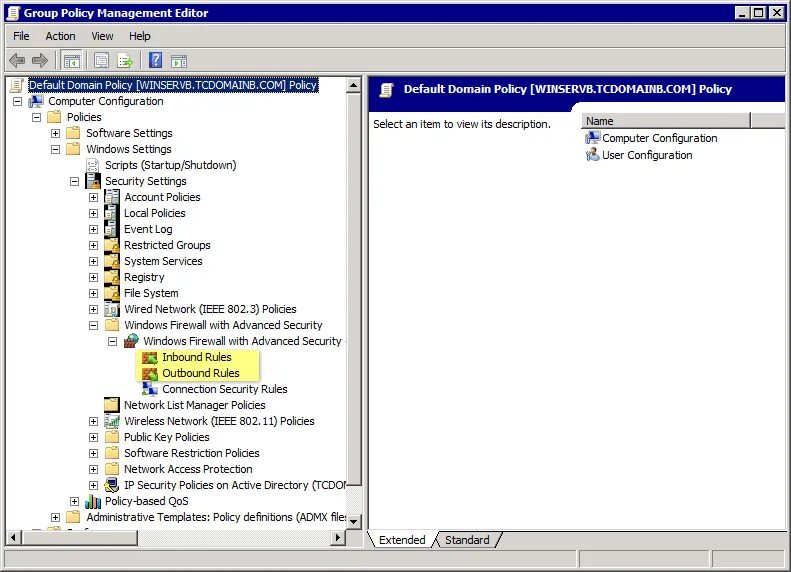The height and width of the screenshot is (572, 791).
Task: Toggle Show/Hide Action Pane toolbar icon
Action: coord(179,61)
